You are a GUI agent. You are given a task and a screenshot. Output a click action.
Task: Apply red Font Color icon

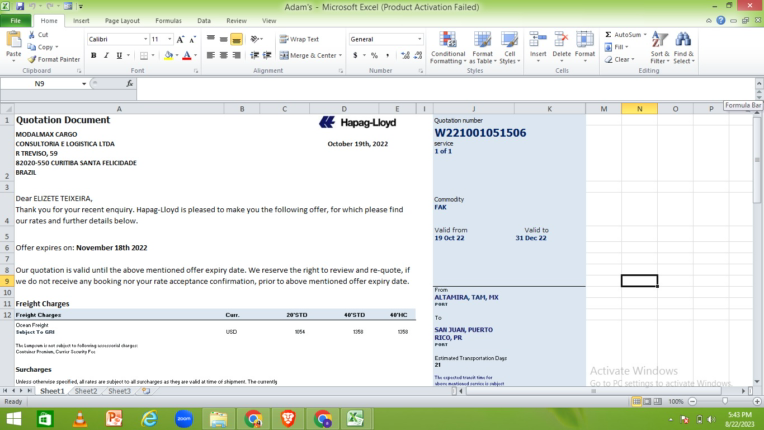coord(187,56)
